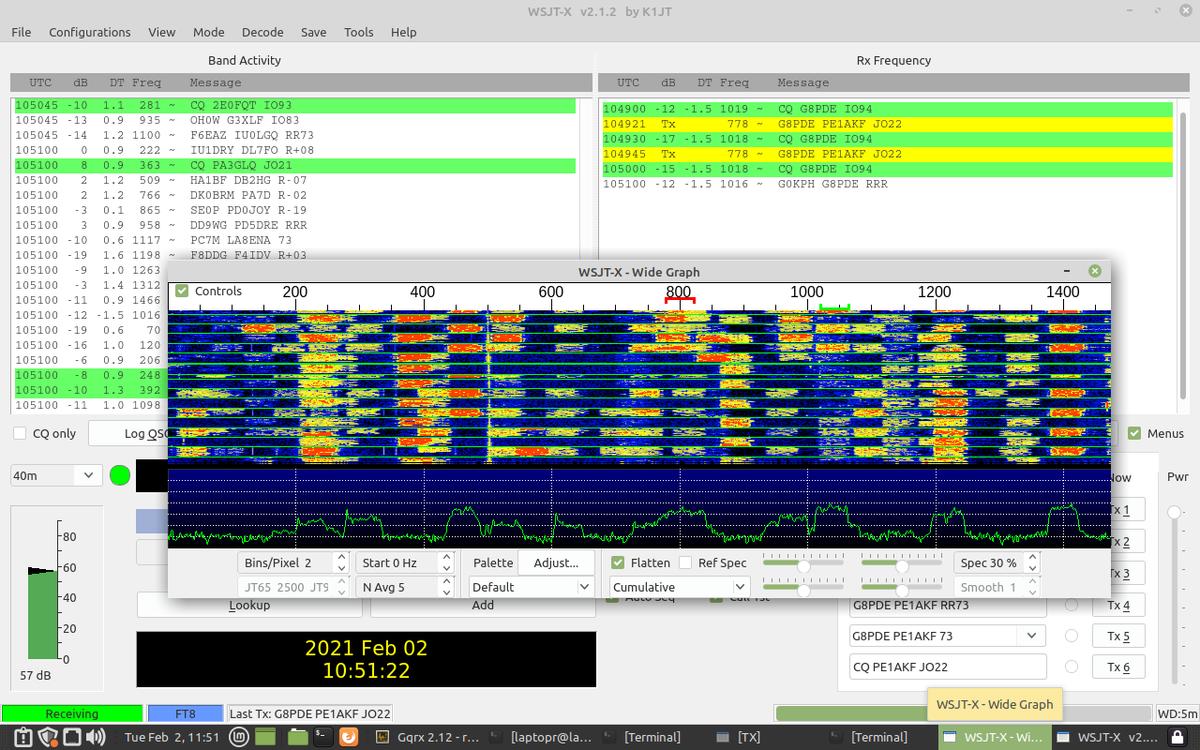1200x750 pixels.
Task: Click the Tx 5 button
Action: point(1118,636)
